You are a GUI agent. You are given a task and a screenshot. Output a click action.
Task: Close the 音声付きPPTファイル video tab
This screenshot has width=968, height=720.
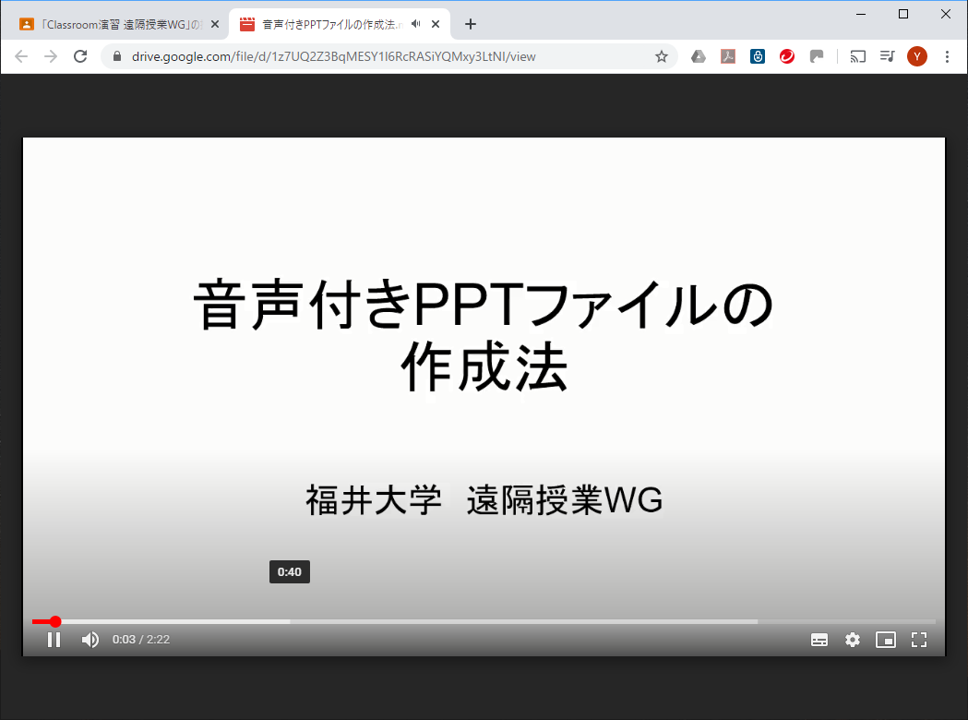click(x=435, y=25)
